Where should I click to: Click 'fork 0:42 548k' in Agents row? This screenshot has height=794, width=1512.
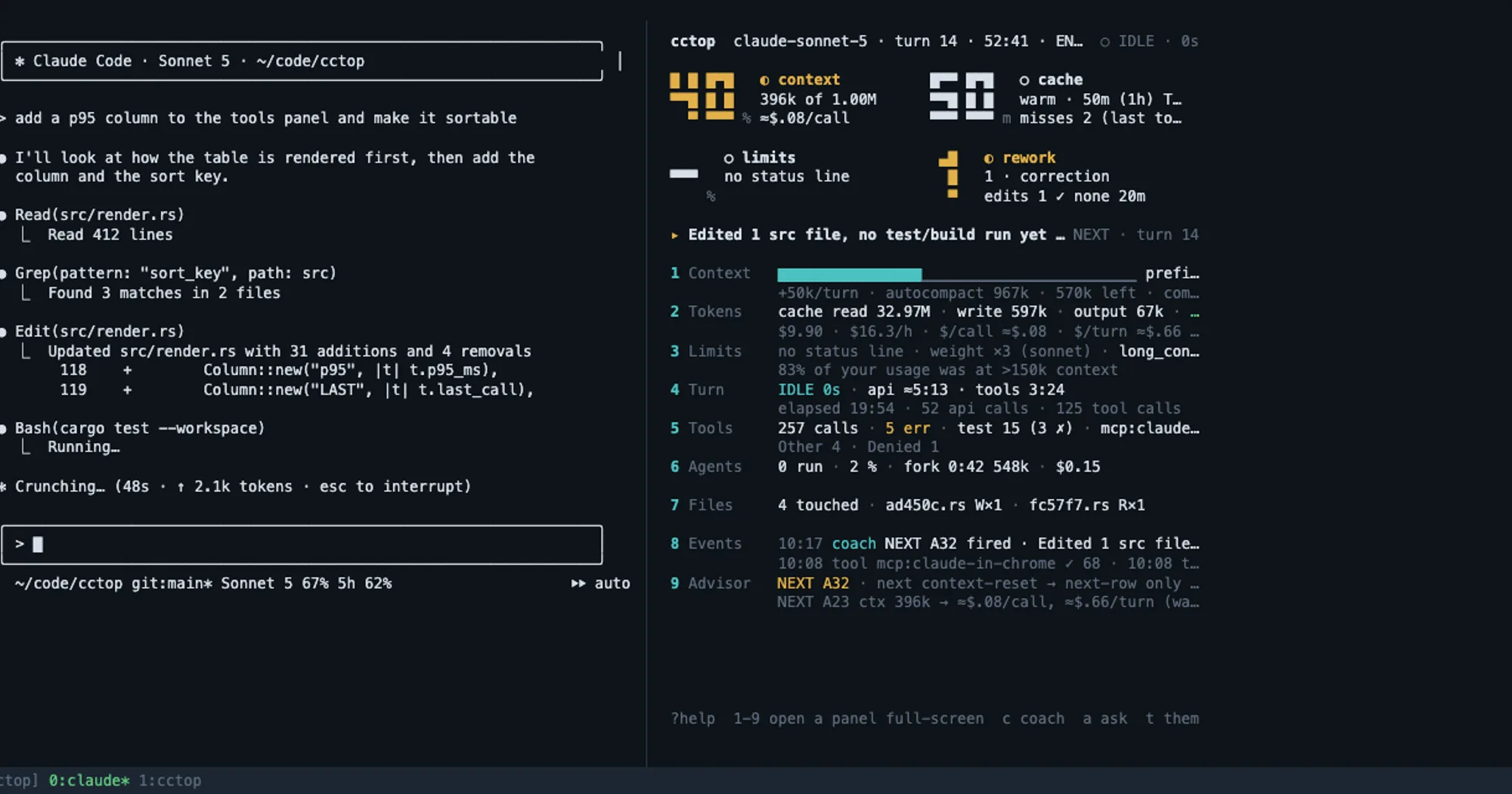[966, 467]
